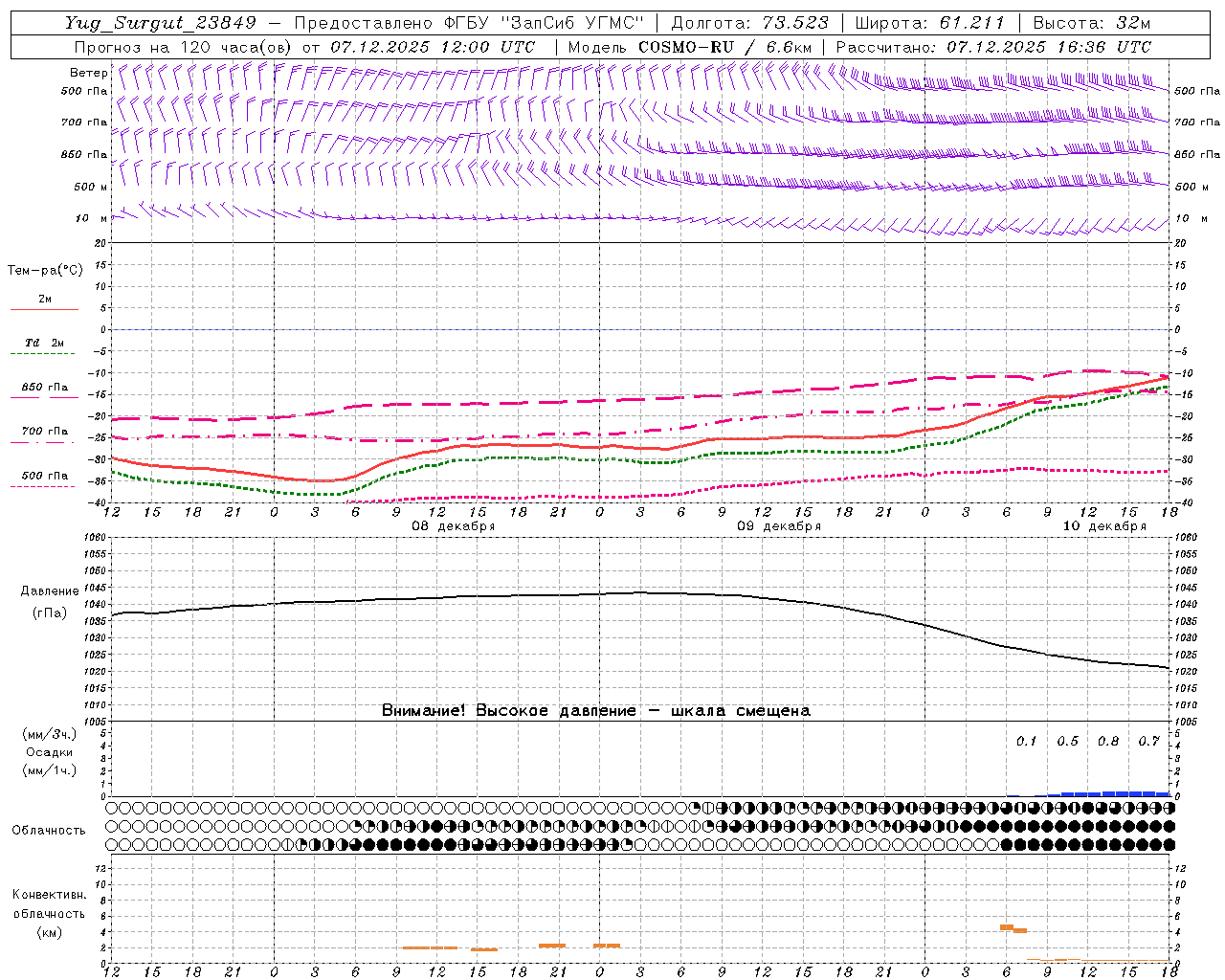
Task: Click the date label 10 декабря
Action: tap(1104, 526)
